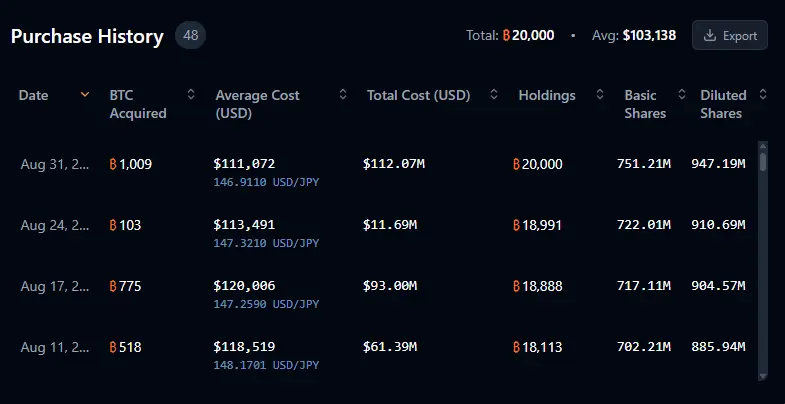Click the table scrollbar thumb
This screenshot has width=785, height=404.
[x=762, y=162]
